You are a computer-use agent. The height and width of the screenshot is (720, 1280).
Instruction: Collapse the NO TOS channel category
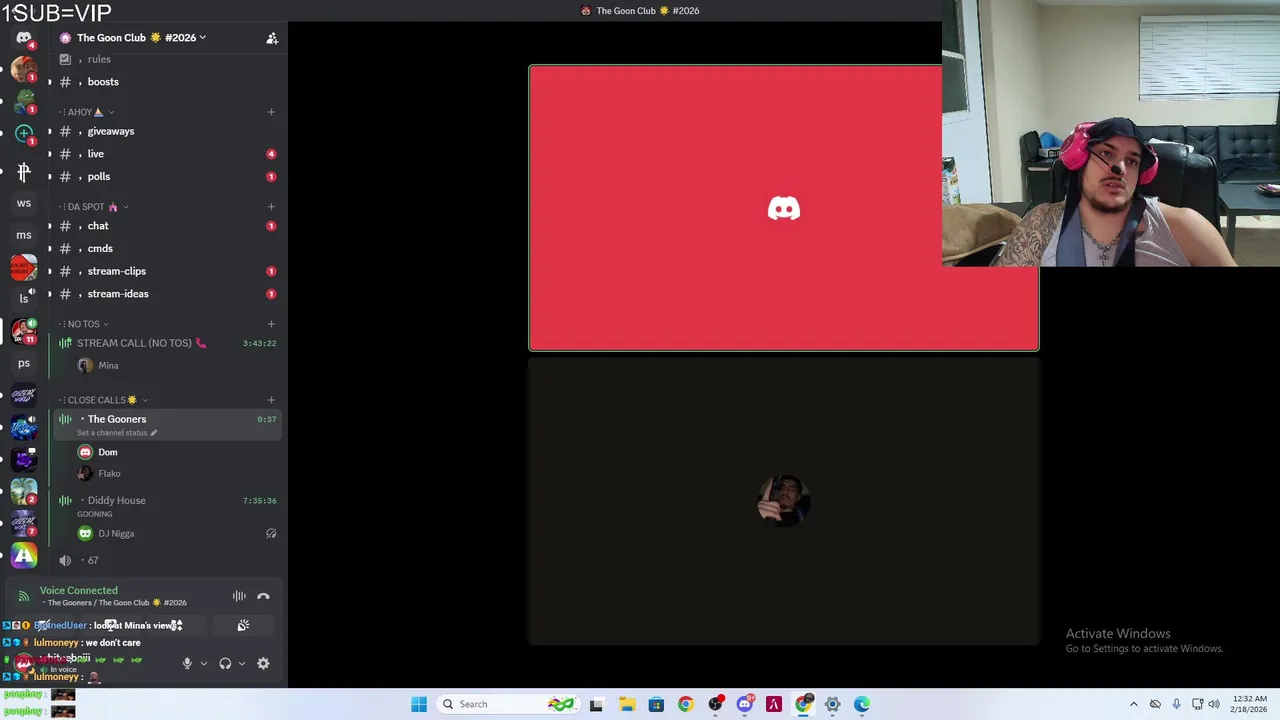tap(83, 324)
